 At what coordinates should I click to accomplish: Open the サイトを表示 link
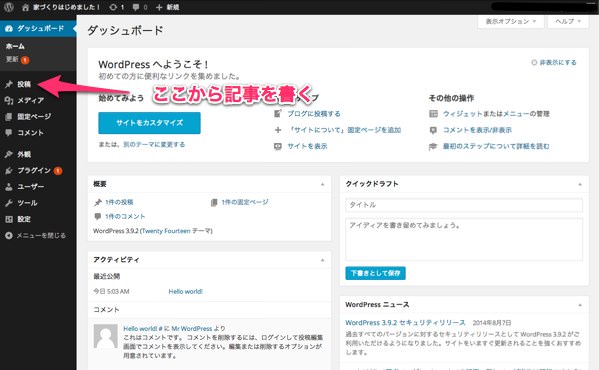pos(308,146)
